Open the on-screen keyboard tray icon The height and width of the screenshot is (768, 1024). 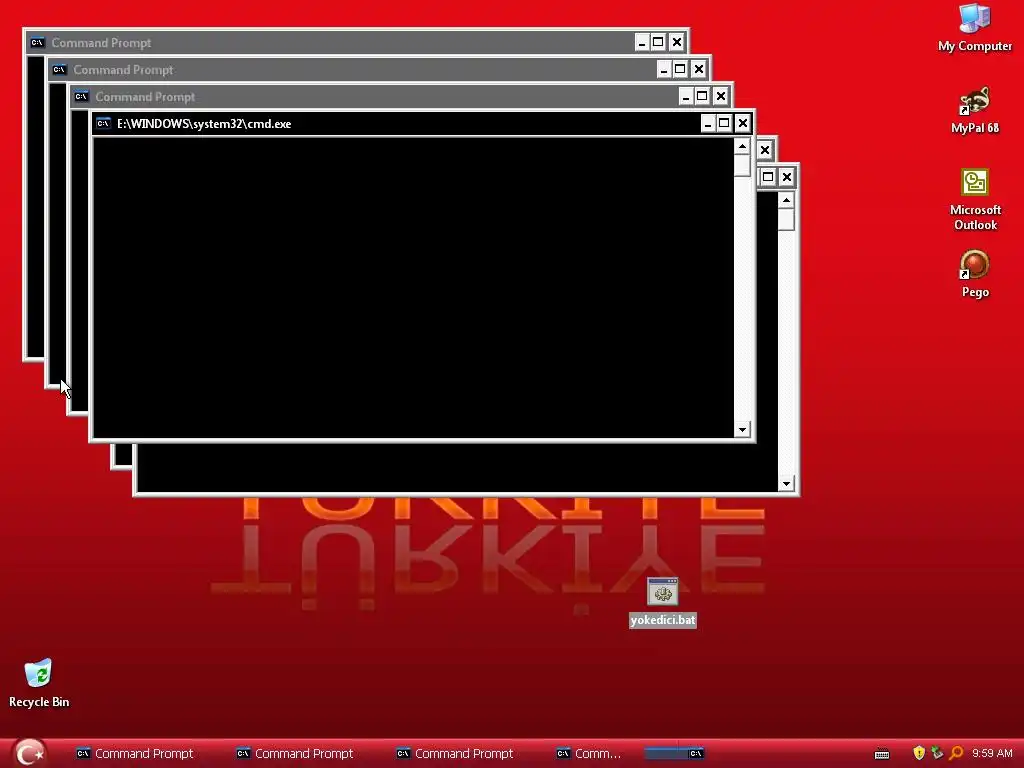pyautogui.click(x=882, y=754)
